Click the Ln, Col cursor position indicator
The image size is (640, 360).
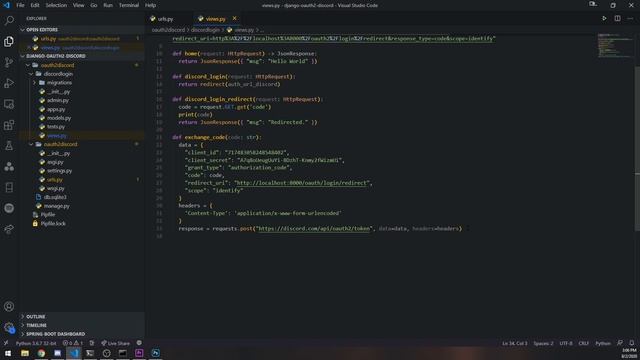514,343
